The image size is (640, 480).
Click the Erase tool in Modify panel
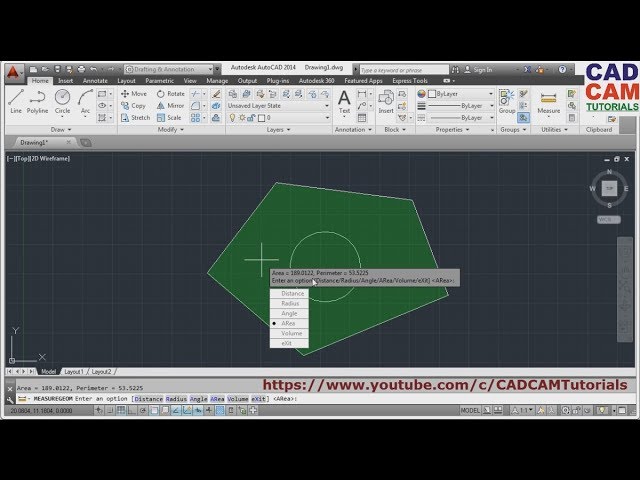[x=216, y=94]
